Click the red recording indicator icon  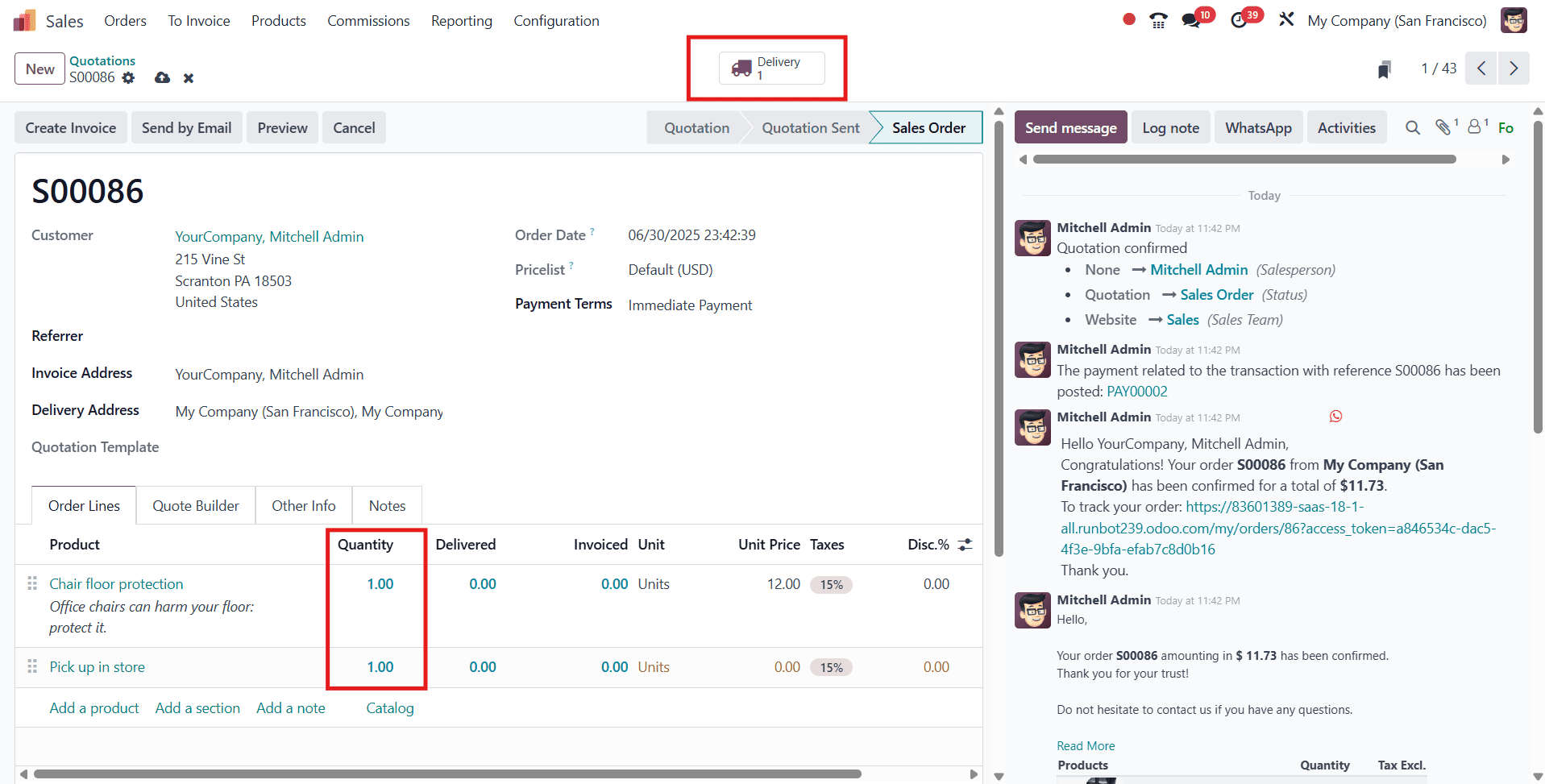pos(1129,19)
